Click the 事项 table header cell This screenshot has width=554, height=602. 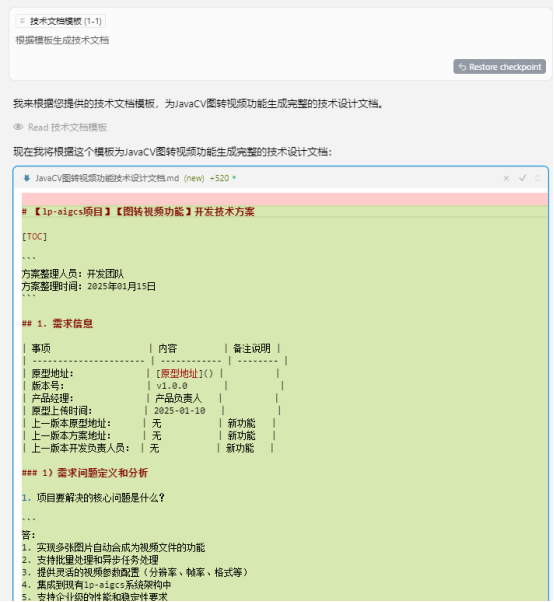pos(41,349)
